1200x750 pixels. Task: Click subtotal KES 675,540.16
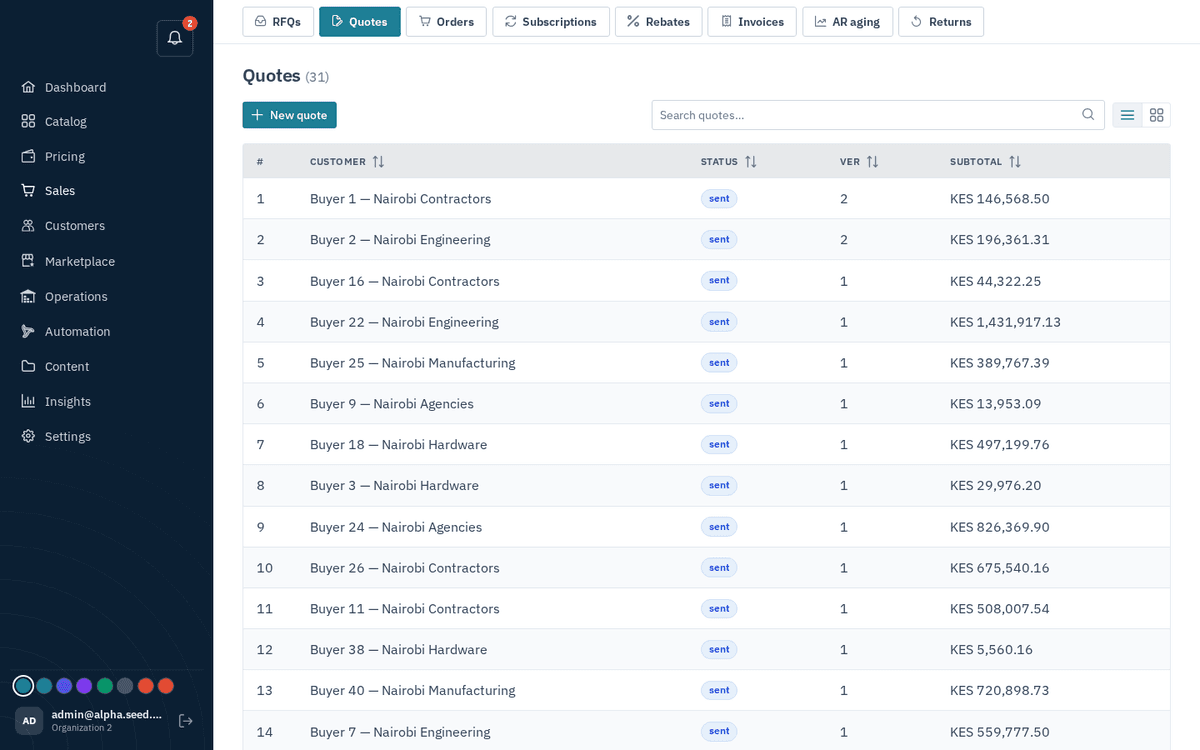pos(1000,568)
